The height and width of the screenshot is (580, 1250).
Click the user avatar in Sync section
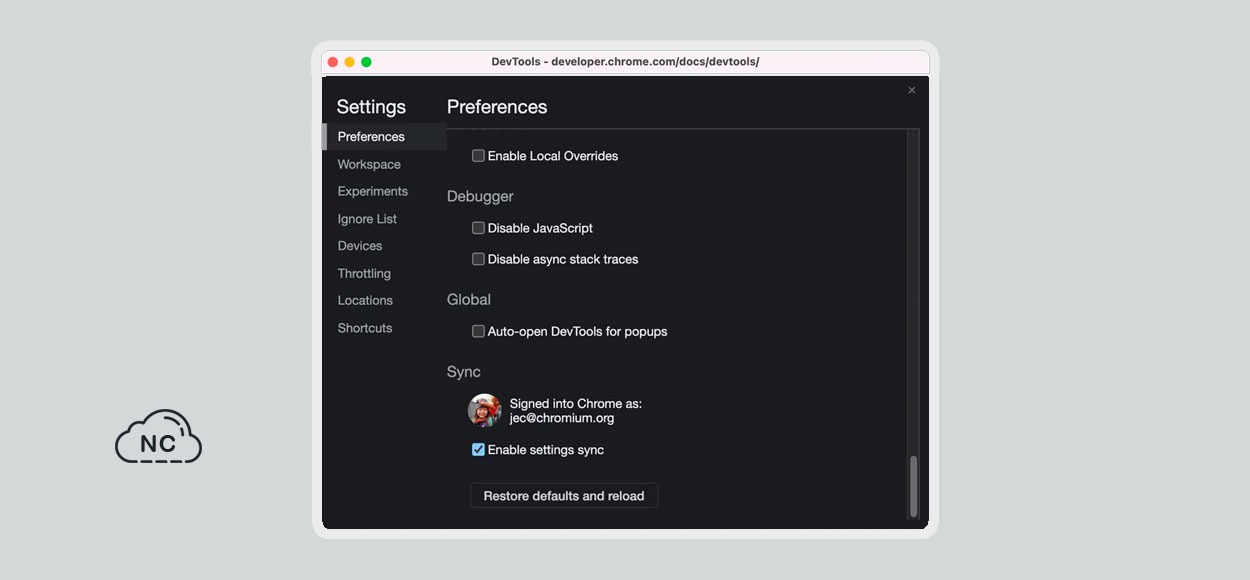point(485,410)
